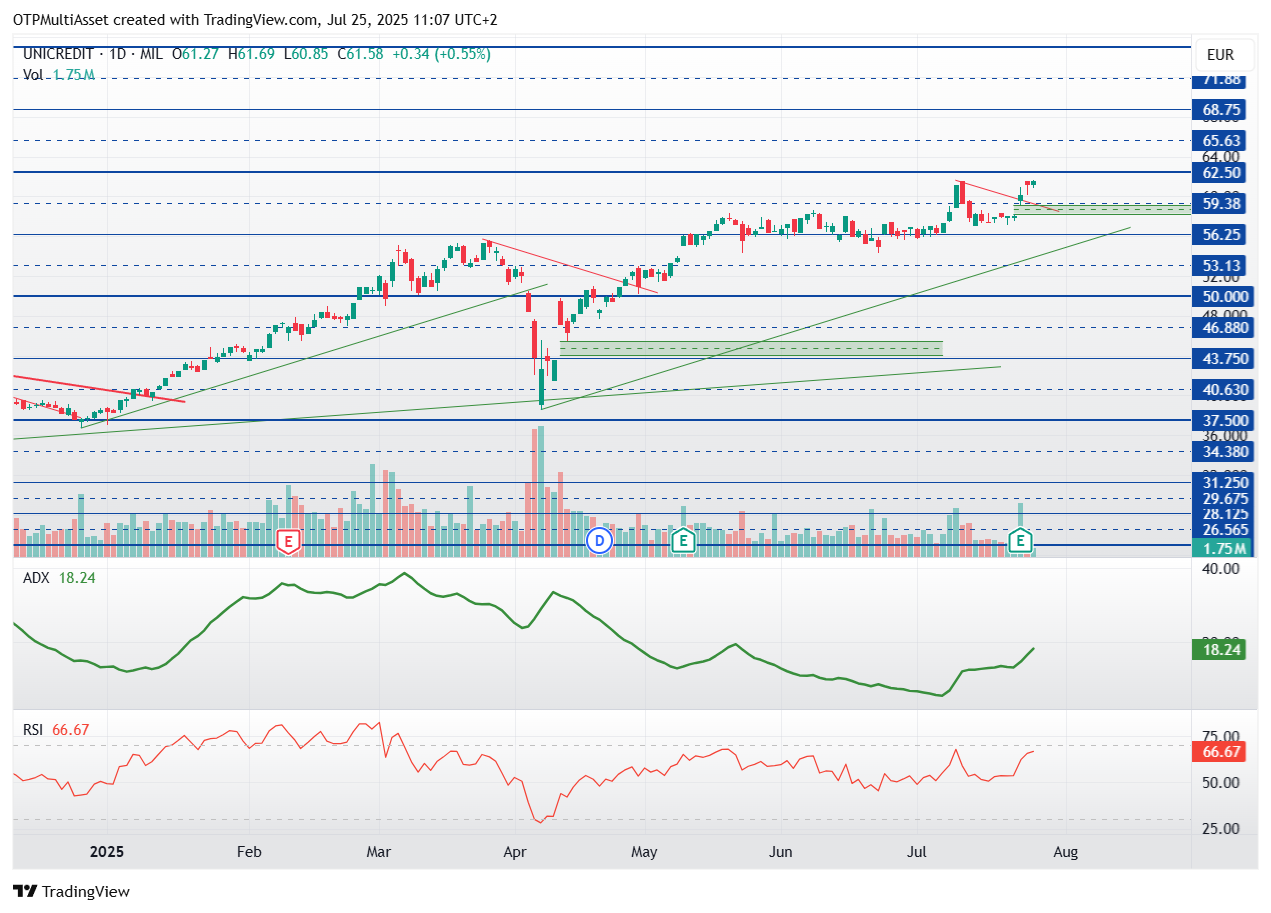Click the 29.675 price level label
Viewport: 1271px width, 913px height.
[x=1225, y=498]
